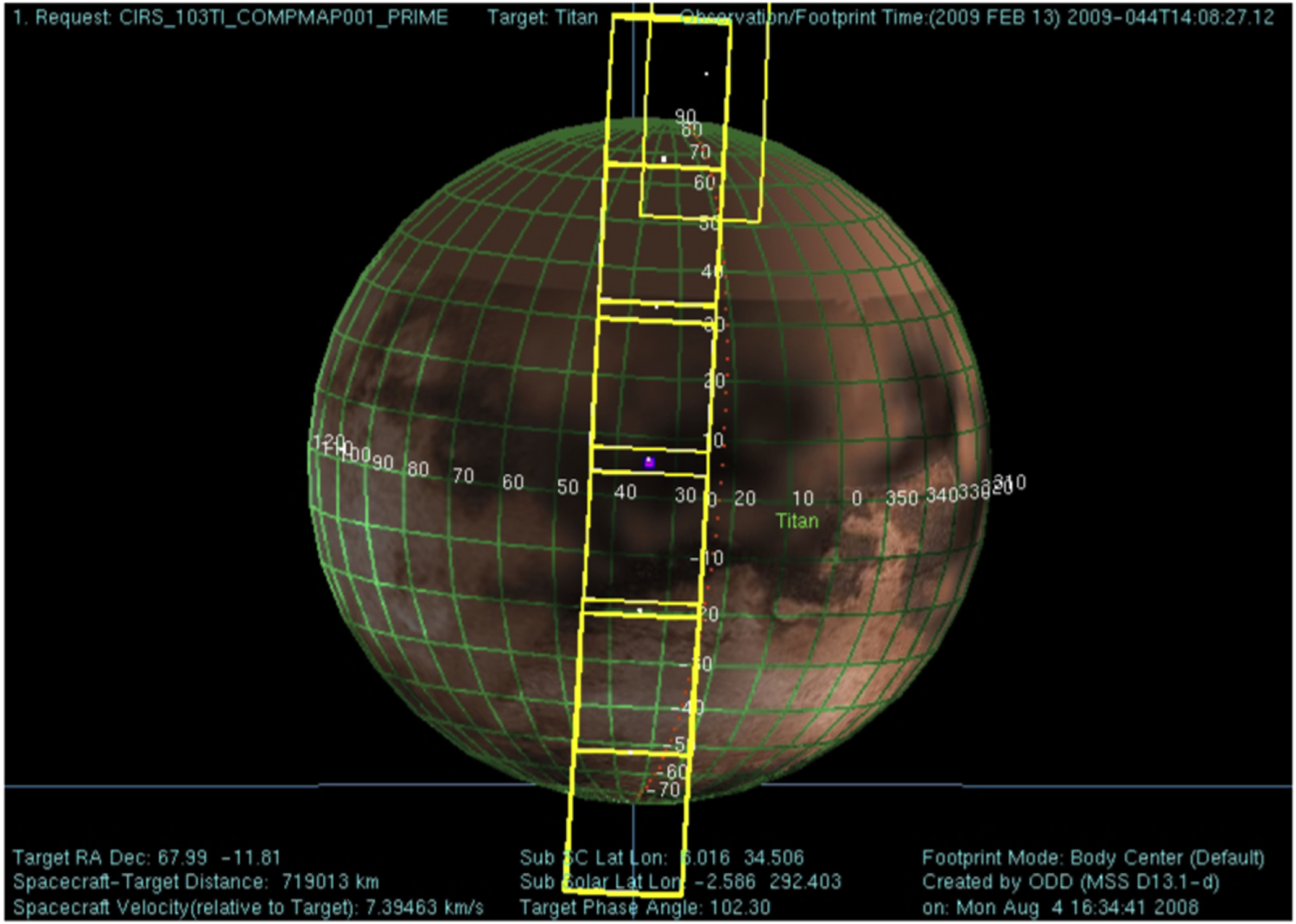Click the longitude 350 label on the globe

click(x=901, y=495)
